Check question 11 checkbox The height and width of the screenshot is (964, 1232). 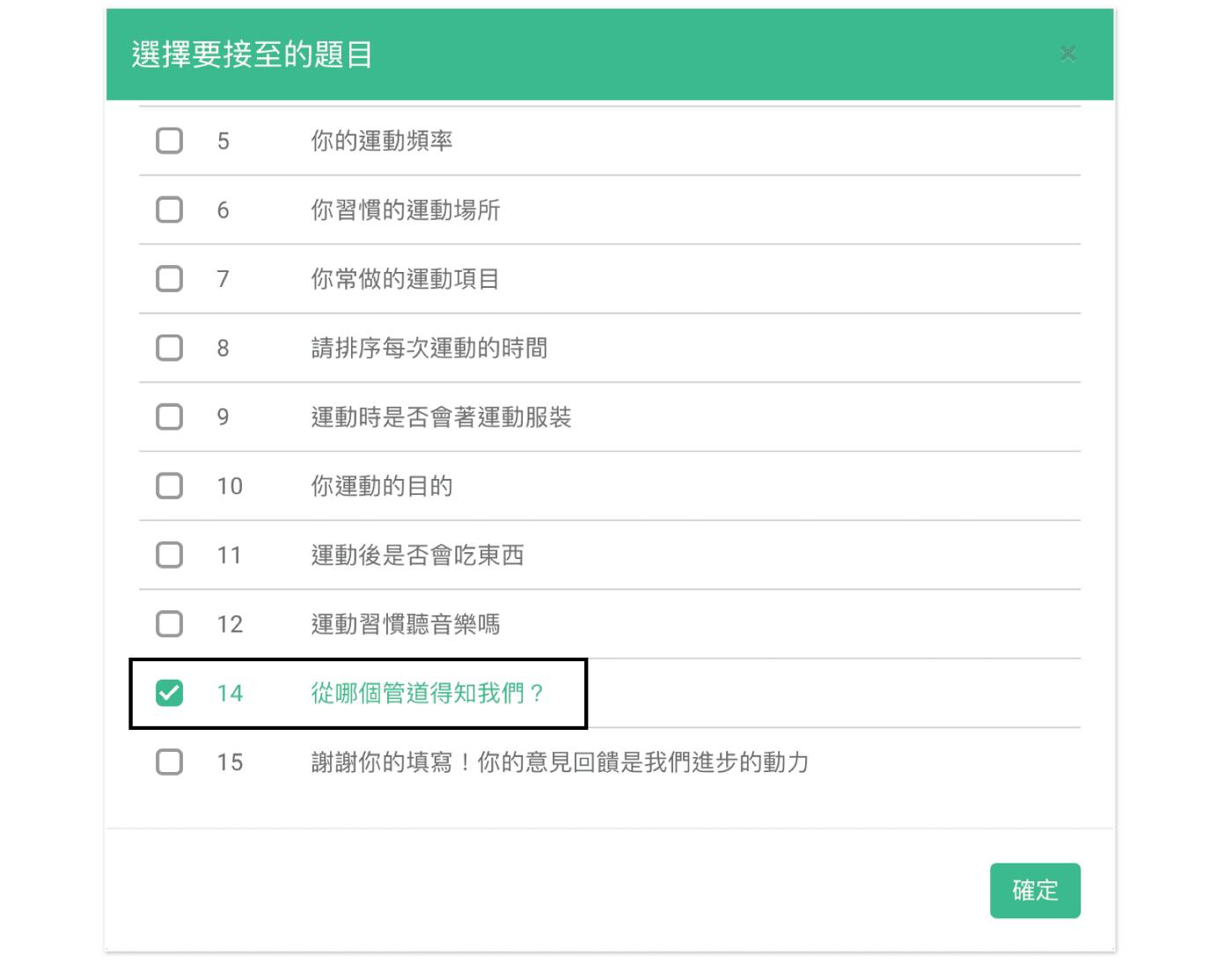click(169, 555)
